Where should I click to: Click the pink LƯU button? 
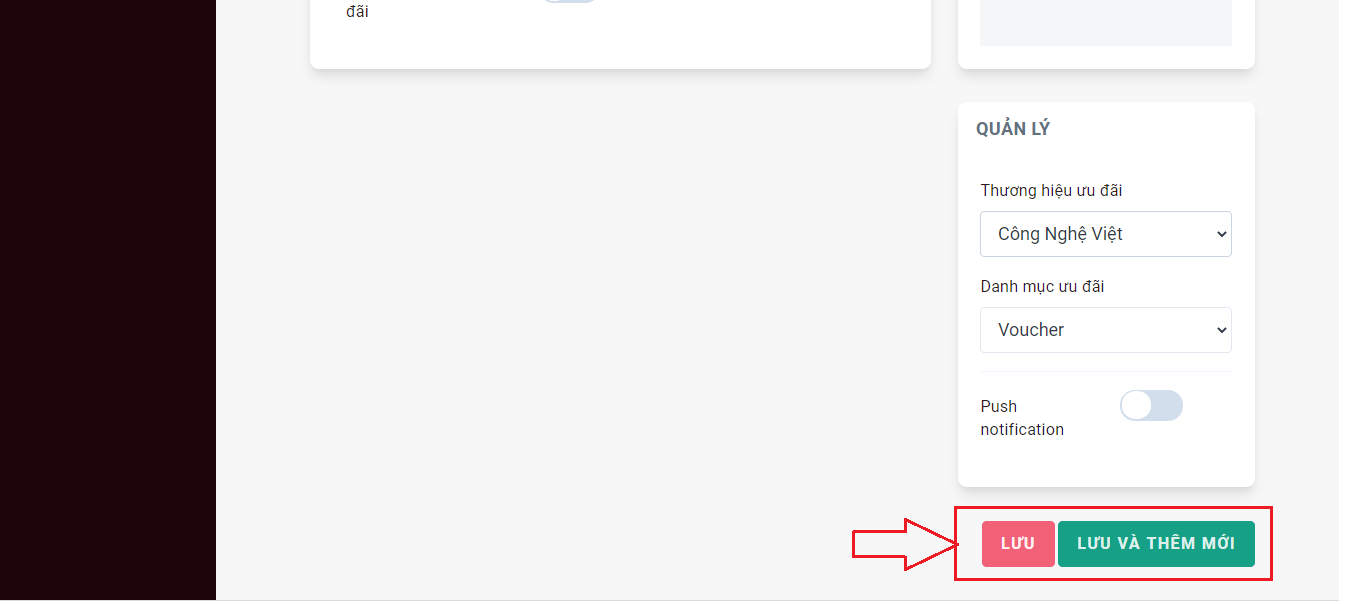(1018, 544)
